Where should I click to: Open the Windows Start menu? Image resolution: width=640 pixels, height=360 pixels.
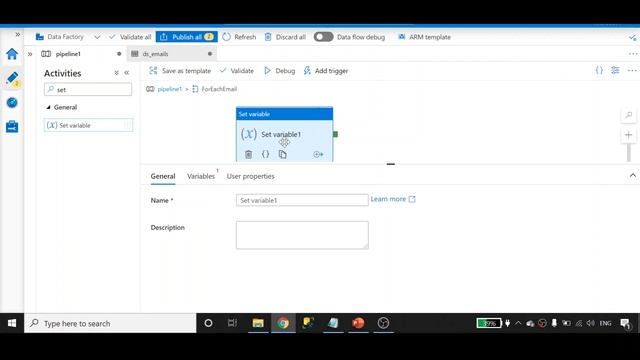(x=12, y=323)
